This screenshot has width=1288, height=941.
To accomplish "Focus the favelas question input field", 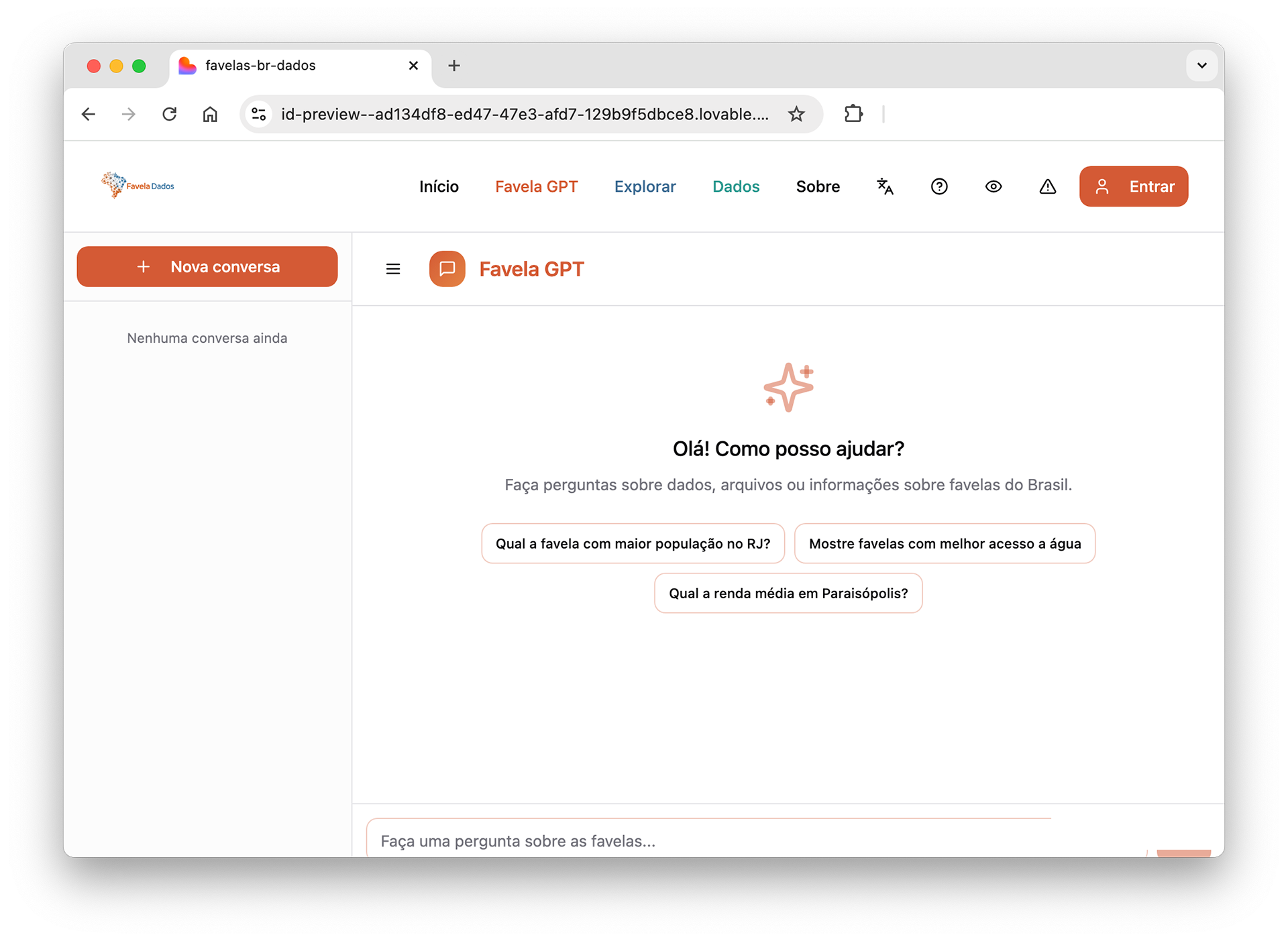I will (757, 840).
